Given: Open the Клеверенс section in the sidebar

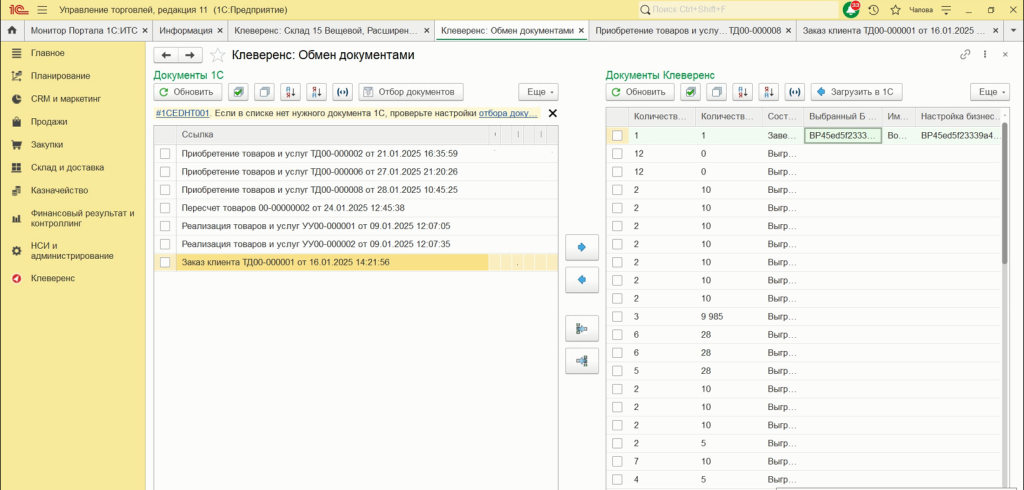Looking at the screenshot, I should point(72,278).
